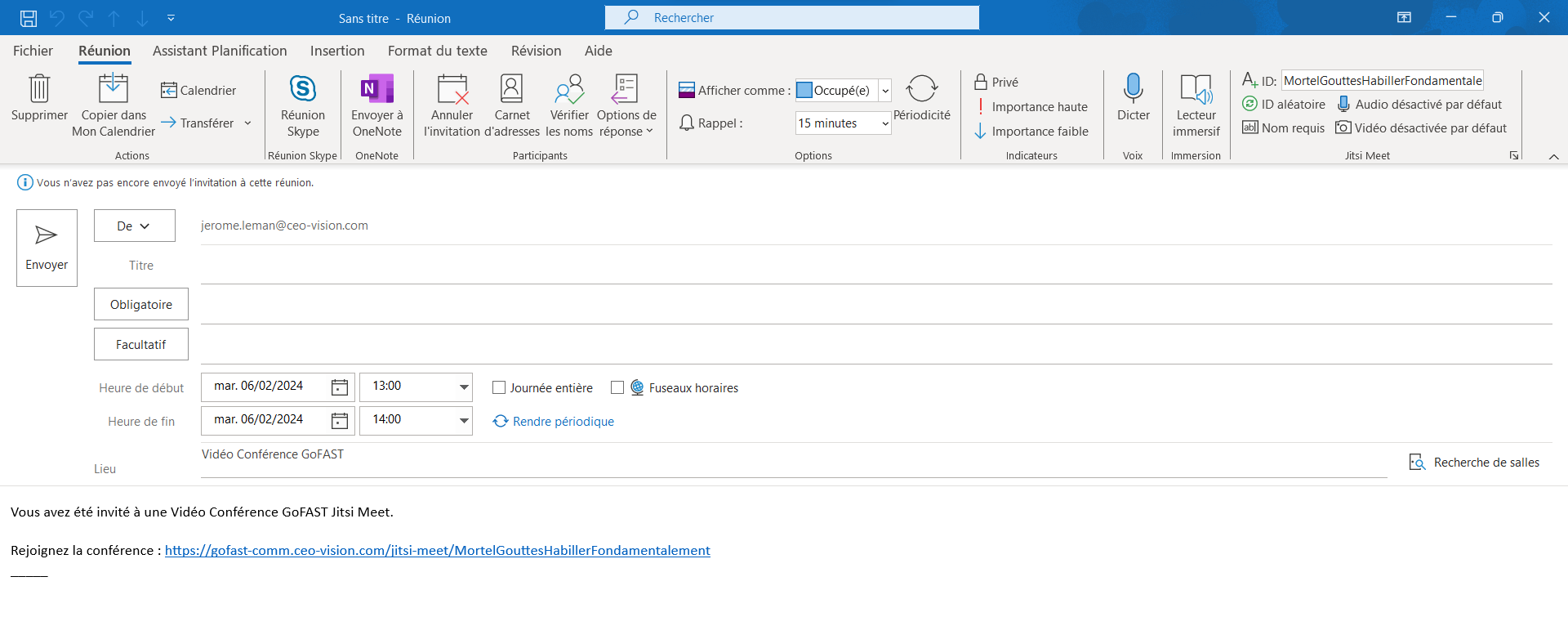This screenshot has height=626, width=1568.
Task: Open the gofast-comm jitsi-meet conference link
Action: click(438, 550)
